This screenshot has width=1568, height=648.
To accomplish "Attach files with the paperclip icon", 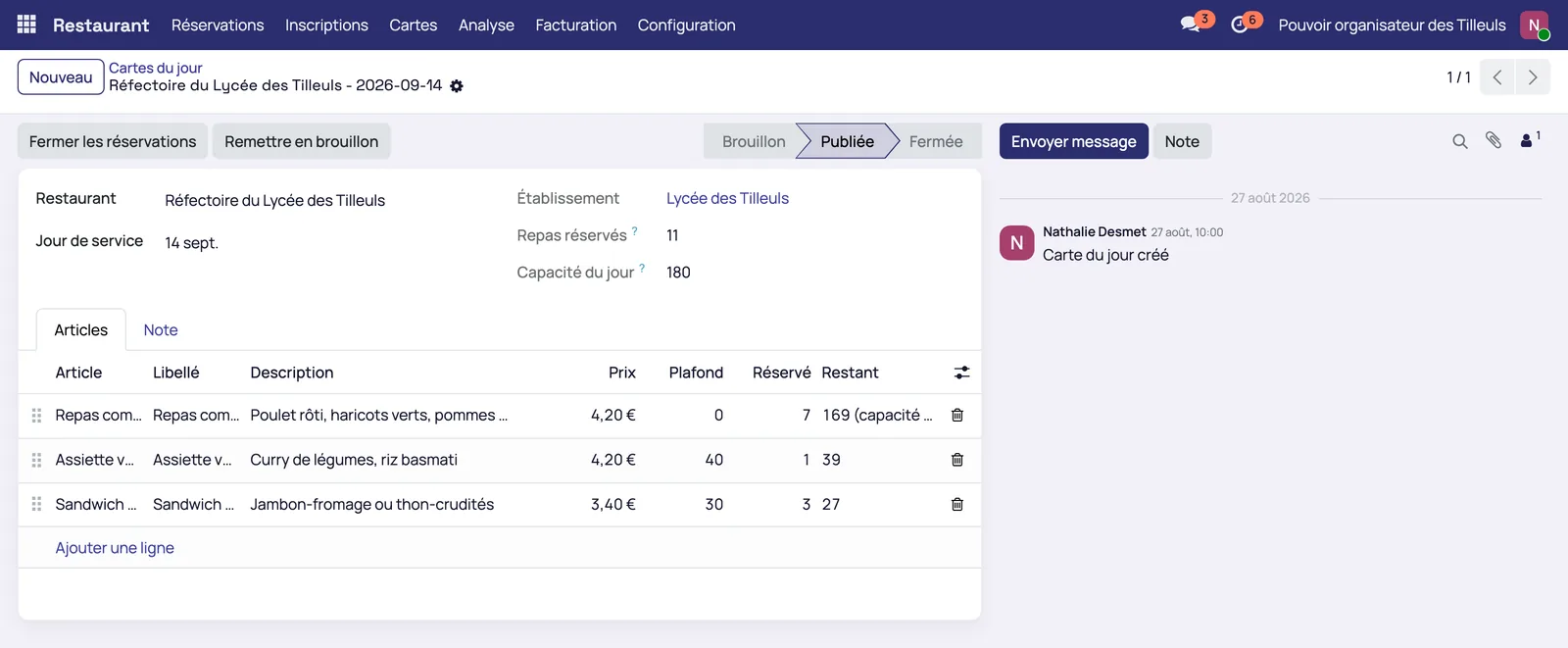I will coord(1494,141).
